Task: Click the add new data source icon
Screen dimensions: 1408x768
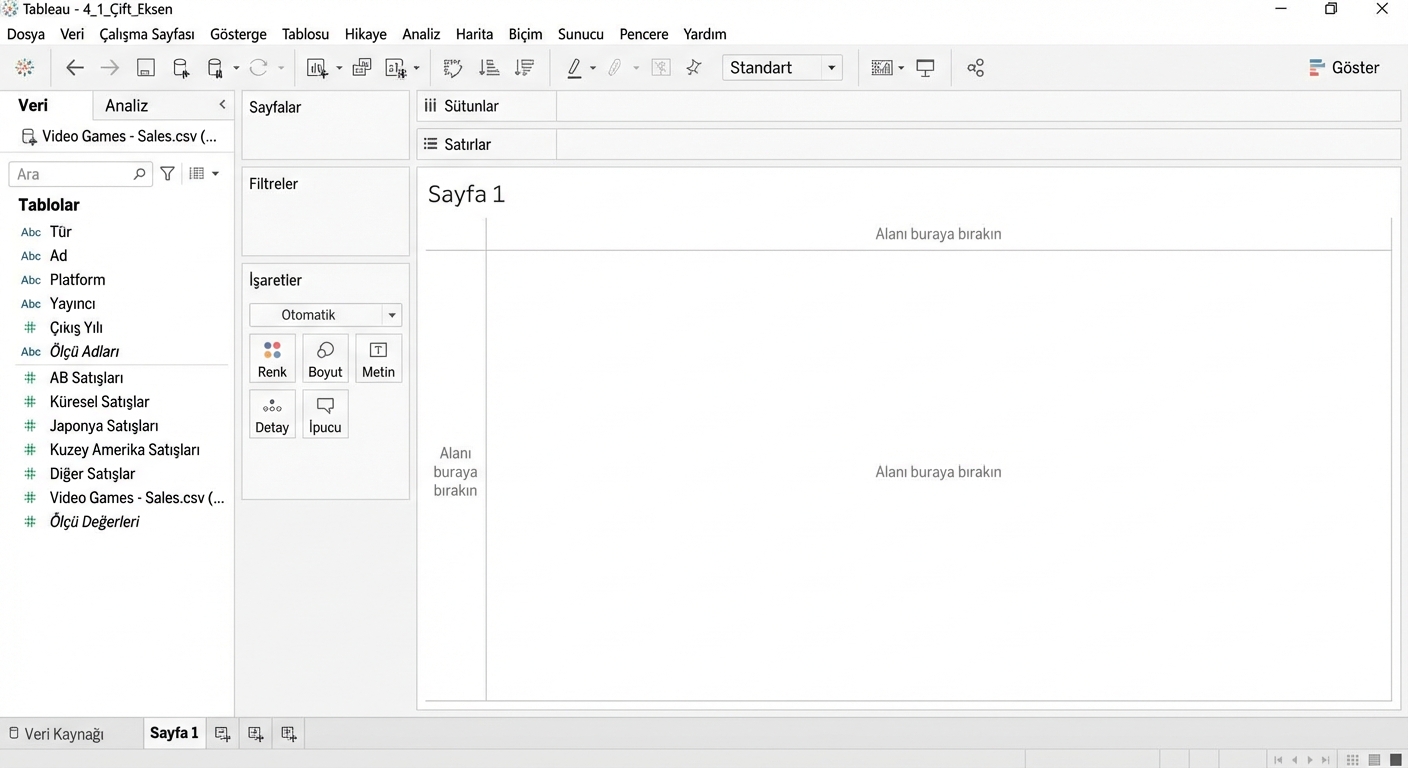Action: point(181,68)
